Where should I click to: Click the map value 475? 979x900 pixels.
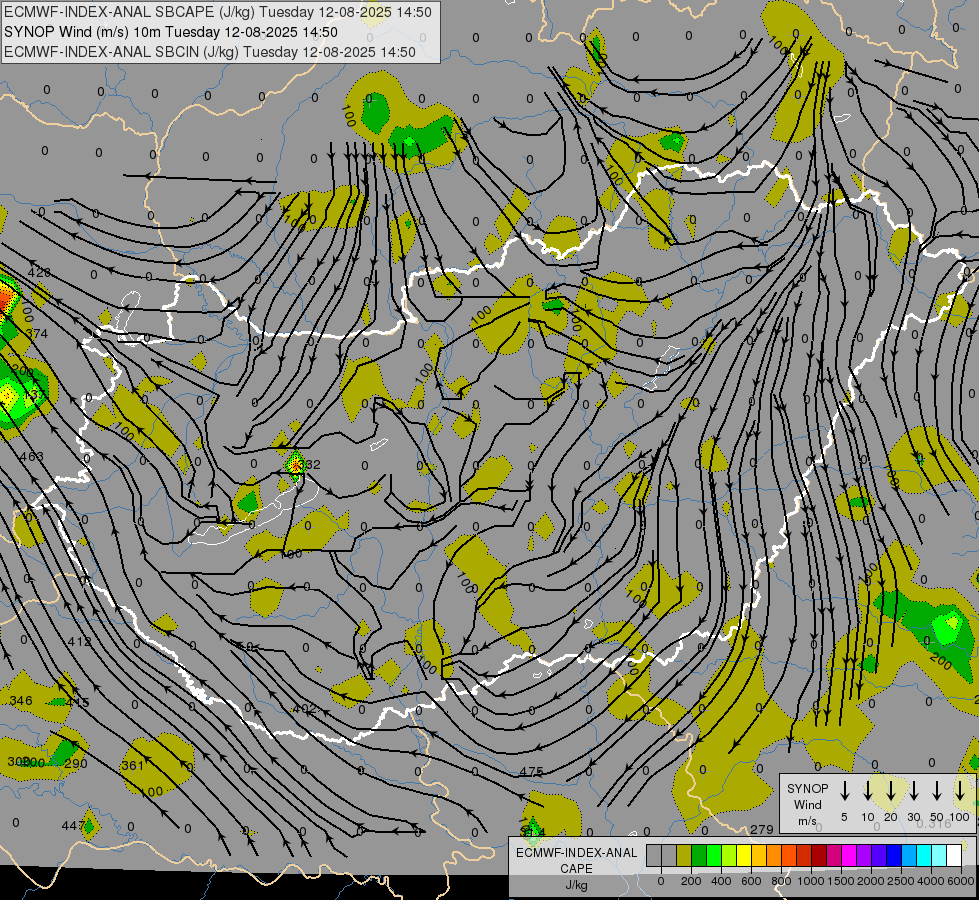tap(531, 772)
